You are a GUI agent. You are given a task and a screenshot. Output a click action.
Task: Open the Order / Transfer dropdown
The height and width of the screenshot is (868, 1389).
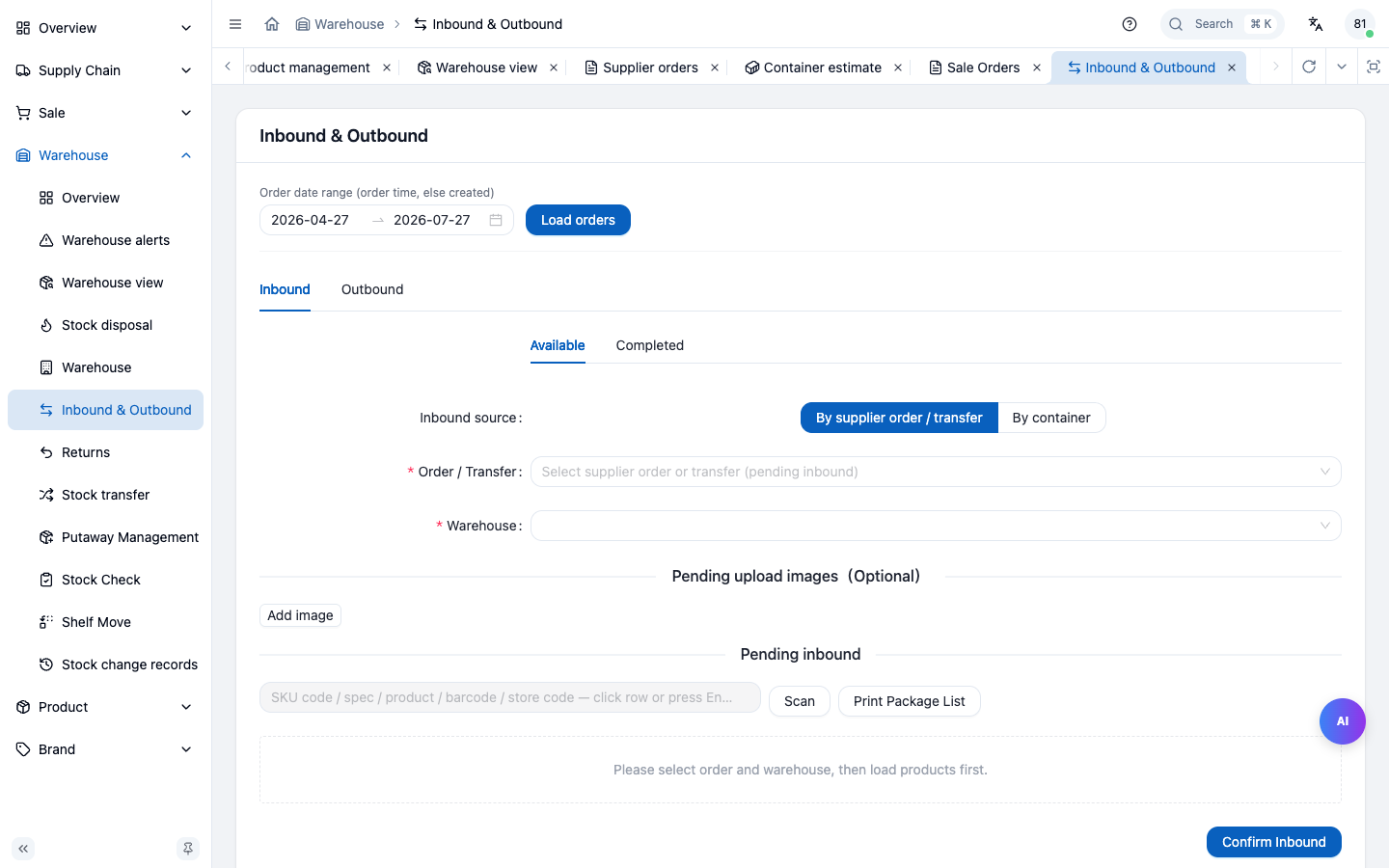click(x=936, y=472)
